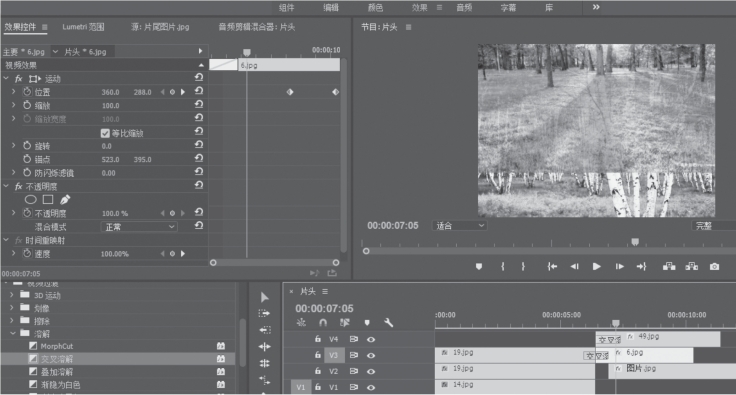Open the 音频剪辑混合器 tab
Image resolution: width=736 pixels, height=395 pixels.
256,27
